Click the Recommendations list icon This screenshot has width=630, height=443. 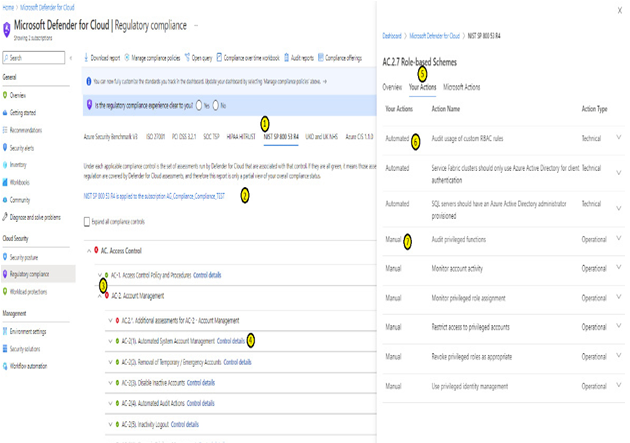click(x=5, y=130)
